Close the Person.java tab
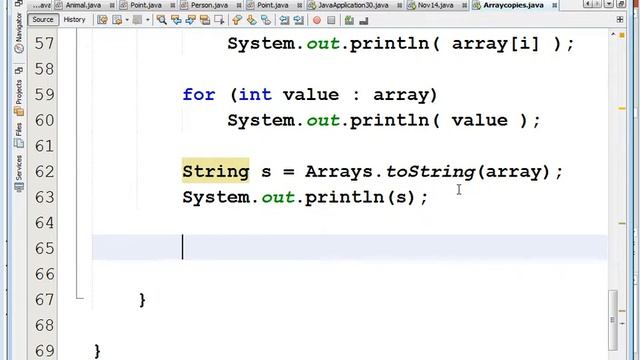The height and width of the screenshot is (360, 640). (239, 6)
